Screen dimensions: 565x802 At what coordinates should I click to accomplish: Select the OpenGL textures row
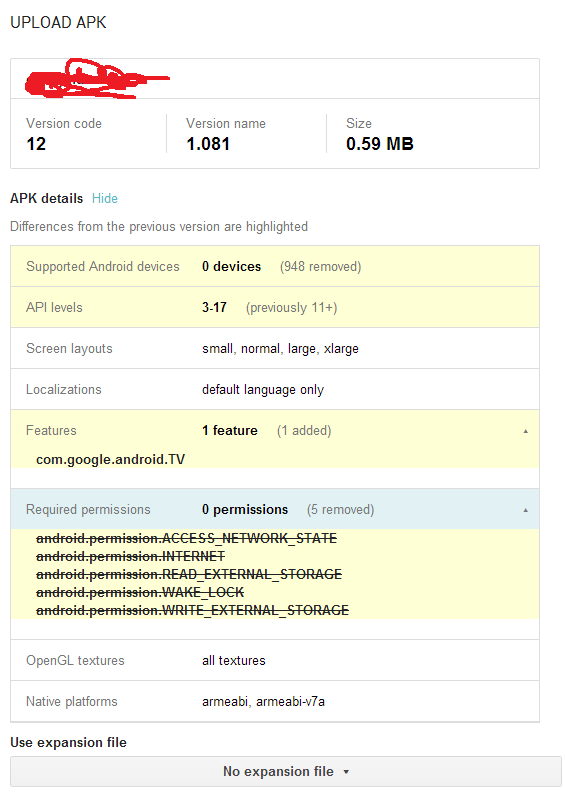pyautogui.click(x=275, y=660)
